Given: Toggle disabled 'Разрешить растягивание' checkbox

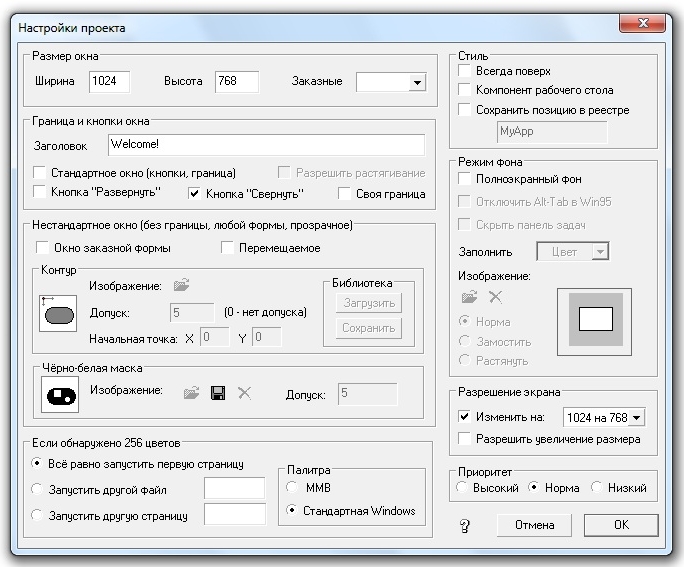Looking at the screenshot, I should (x=284, y=172).
